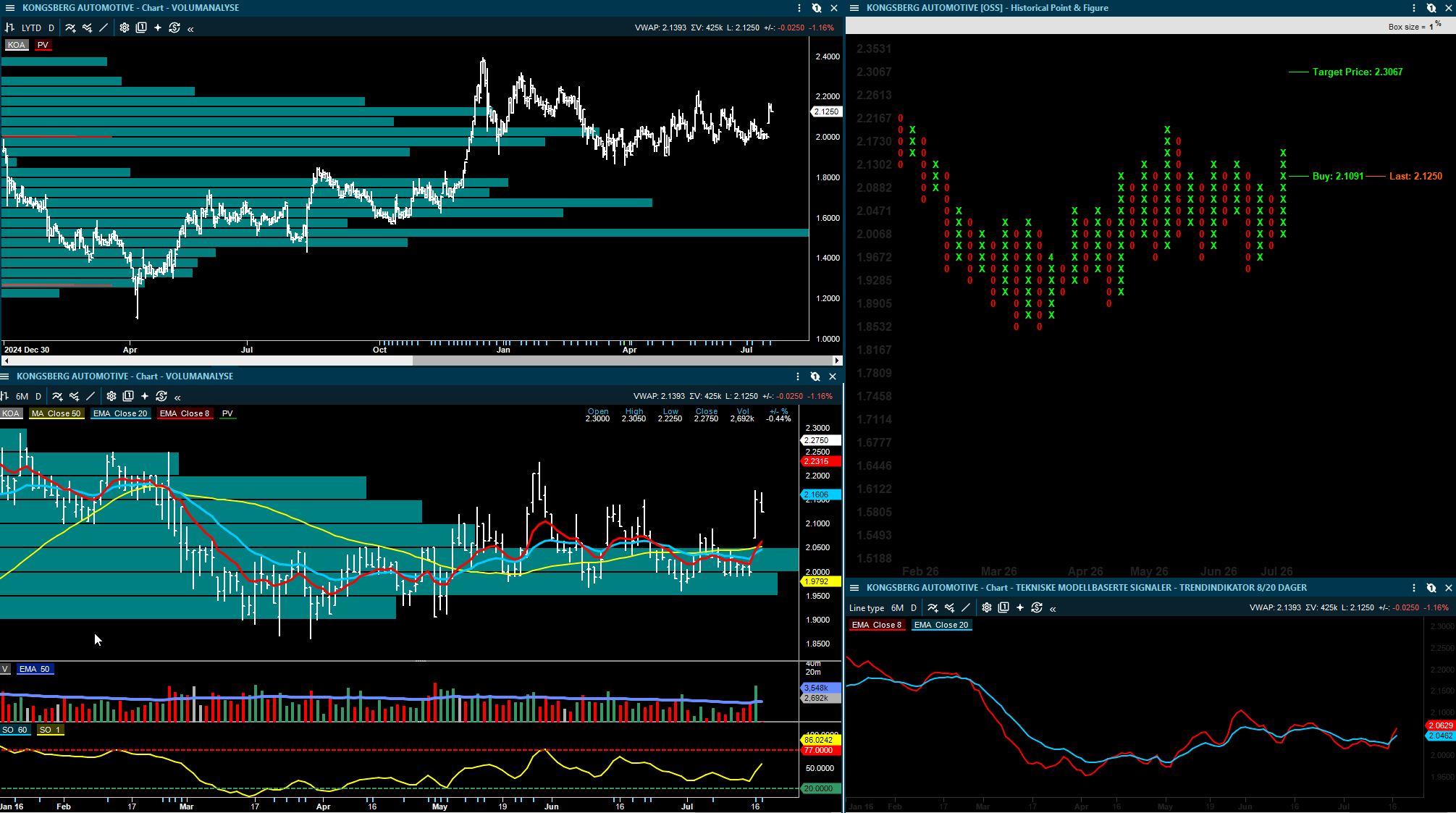
Task: Toggle currency conversion icon in the LYTD chart toolbar
Action: pos(174,28)
